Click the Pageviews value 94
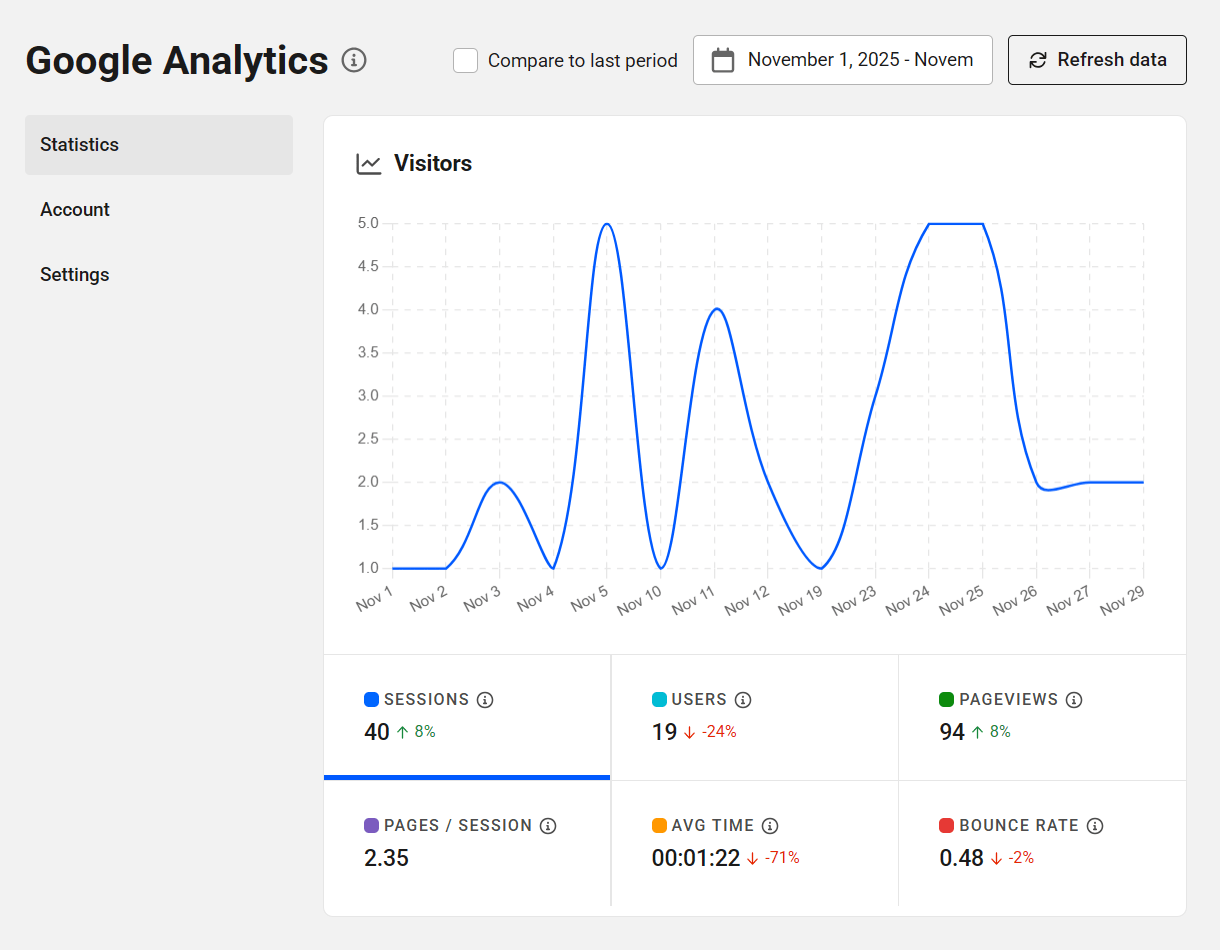 point(952,732)
